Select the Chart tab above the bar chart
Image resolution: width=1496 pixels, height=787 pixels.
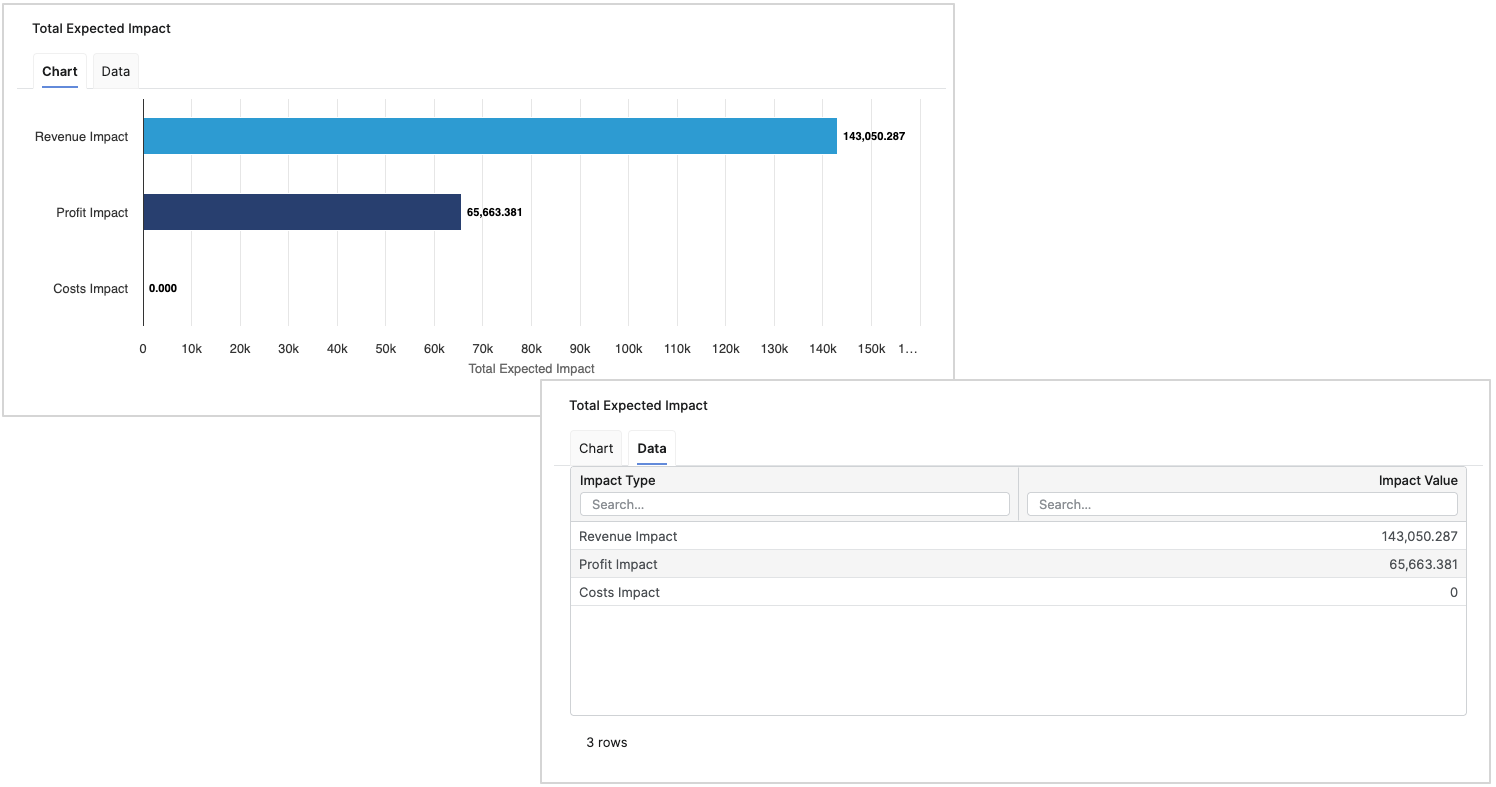60,72
